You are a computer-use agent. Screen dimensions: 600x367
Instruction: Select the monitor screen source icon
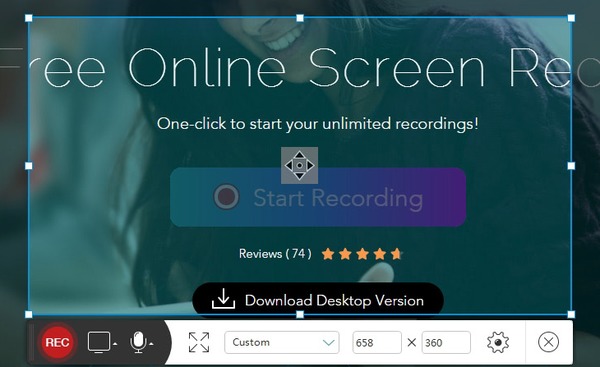tap(99, 342)
